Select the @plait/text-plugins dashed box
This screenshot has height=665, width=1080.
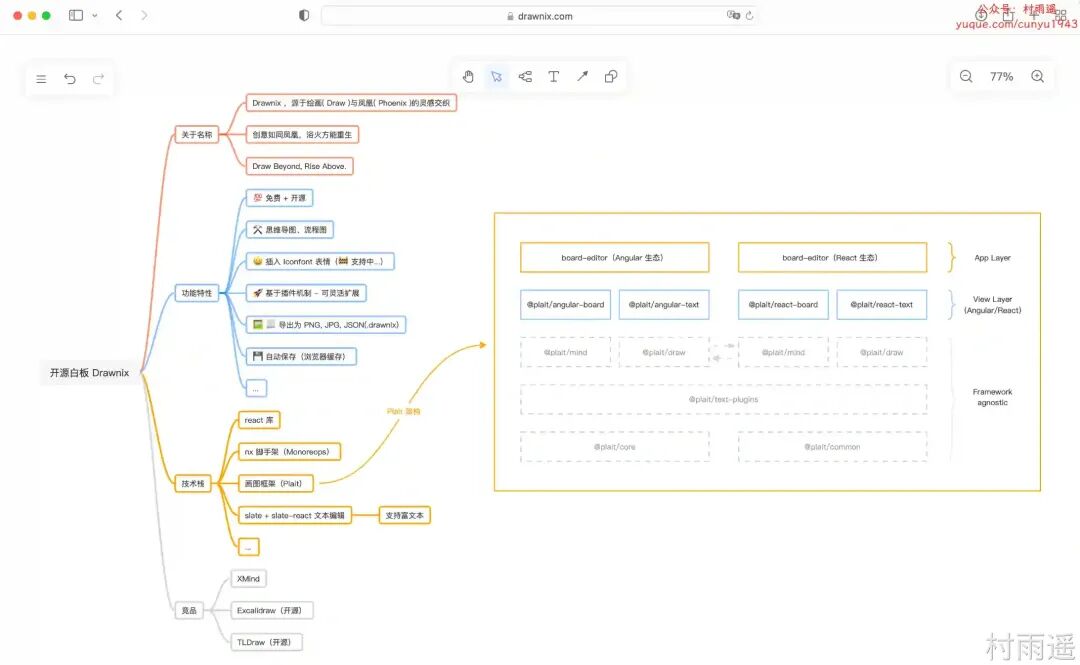coord(723,399)
